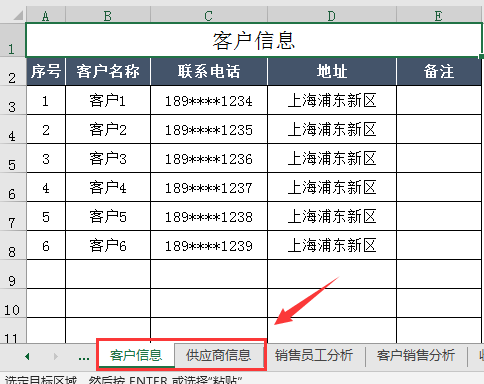
Task: Click the cell containing 客户3
Action: 108,159
